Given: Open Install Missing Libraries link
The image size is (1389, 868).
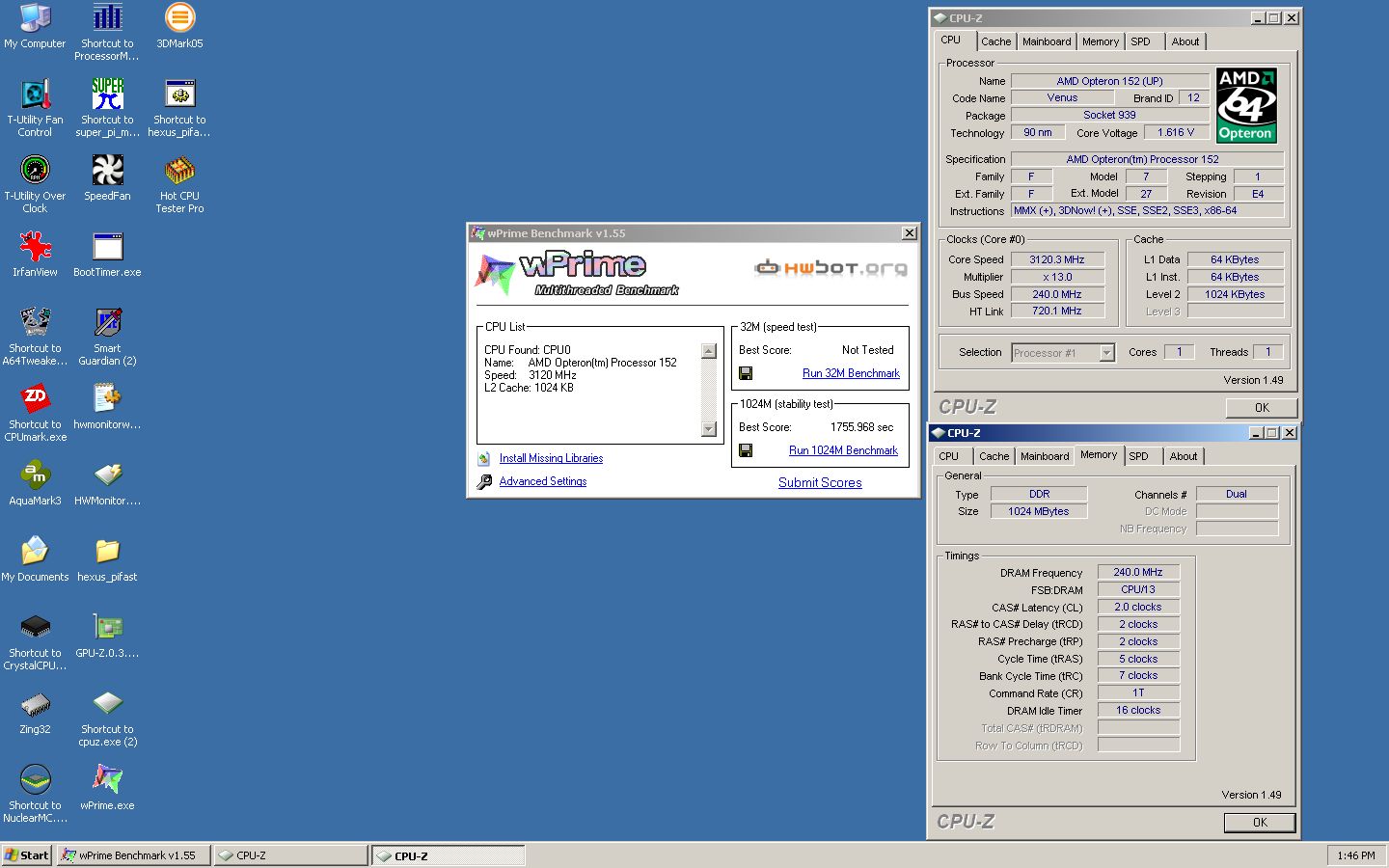Looking at the screenshot, I should coord(551,458).
